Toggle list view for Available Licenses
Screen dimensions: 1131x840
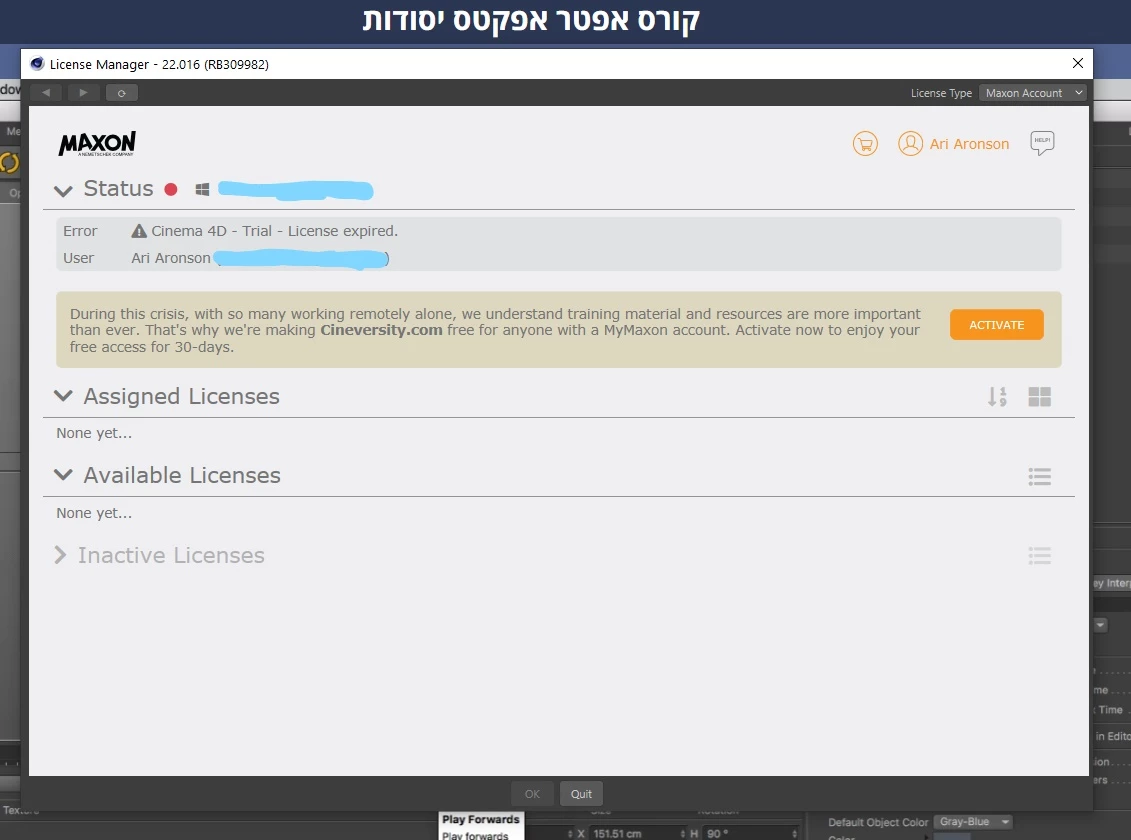click(x=1039, y=477)
